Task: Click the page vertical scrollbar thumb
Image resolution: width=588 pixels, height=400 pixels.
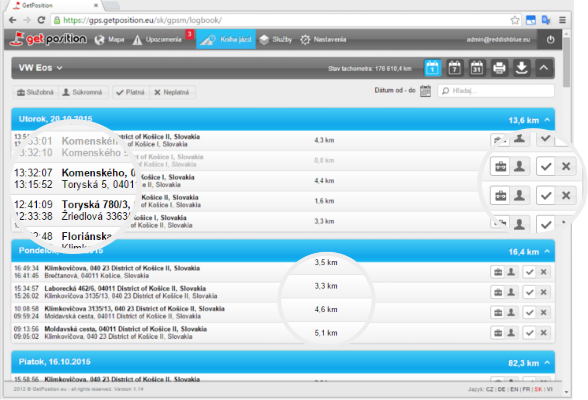Action: (566, 62)
